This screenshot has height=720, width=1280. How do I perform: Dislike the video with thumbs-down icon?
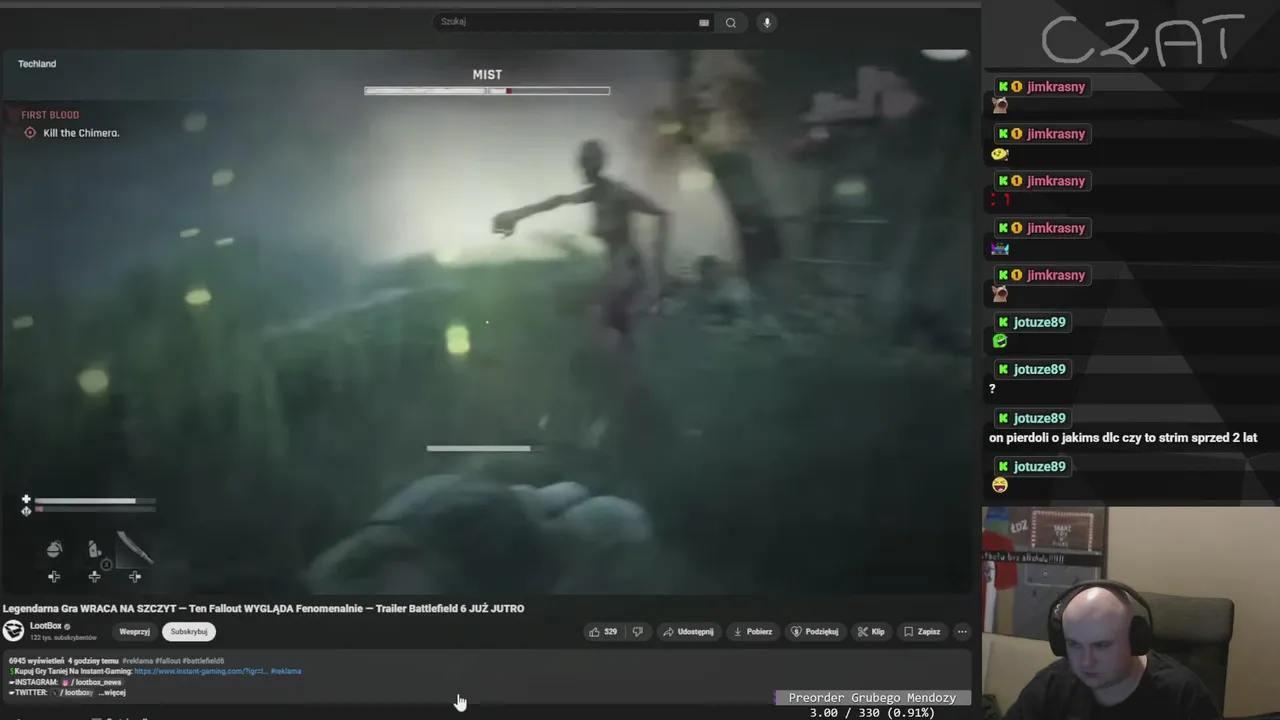point(637,632)
